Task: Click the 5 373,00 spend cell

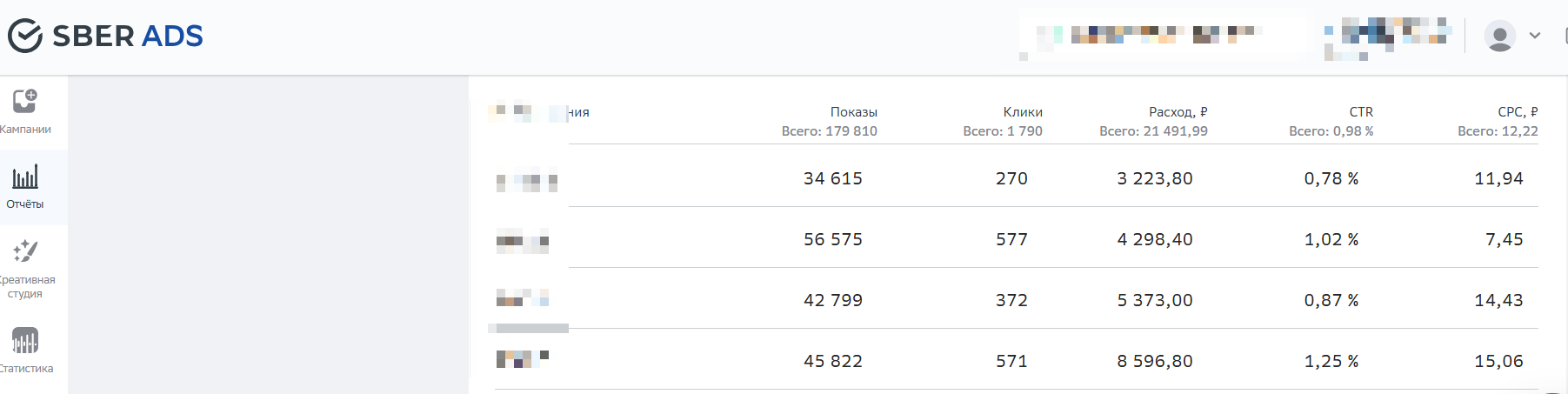Action: pyautogui.click(x=1155, y=300)
